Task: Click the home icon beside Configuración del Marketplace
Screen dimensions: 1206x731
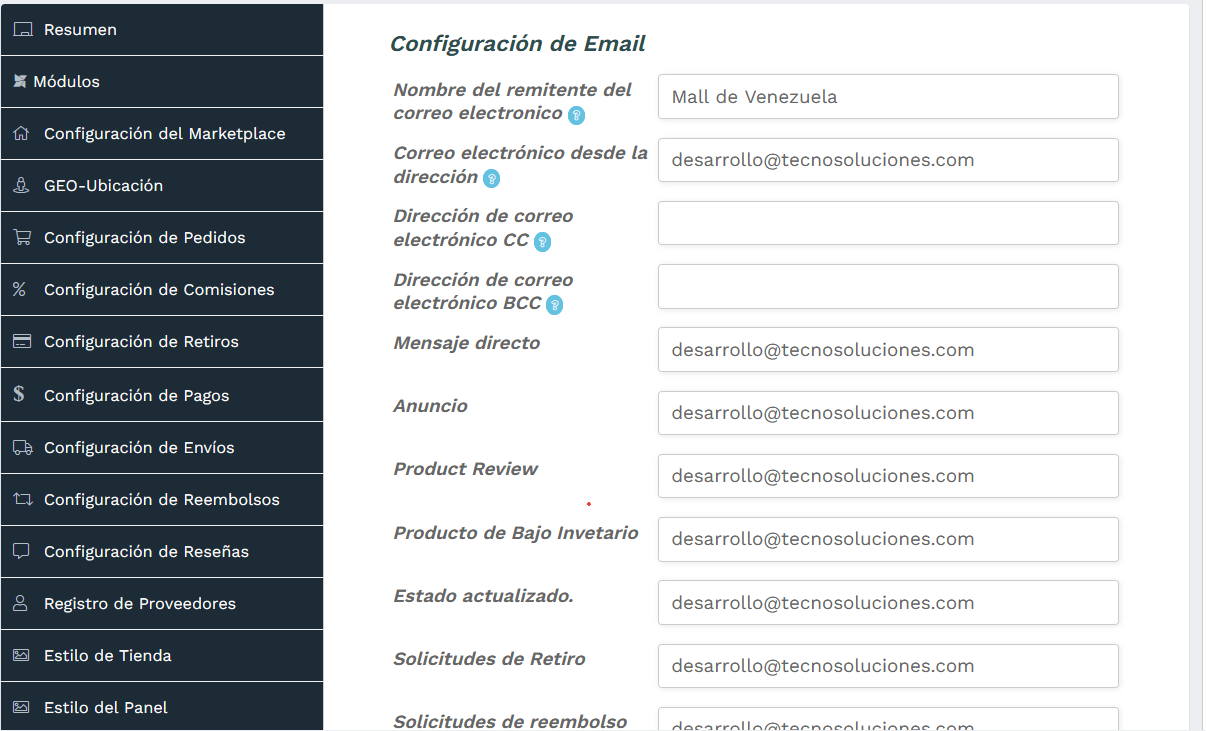Action: (x=18, y=133)
